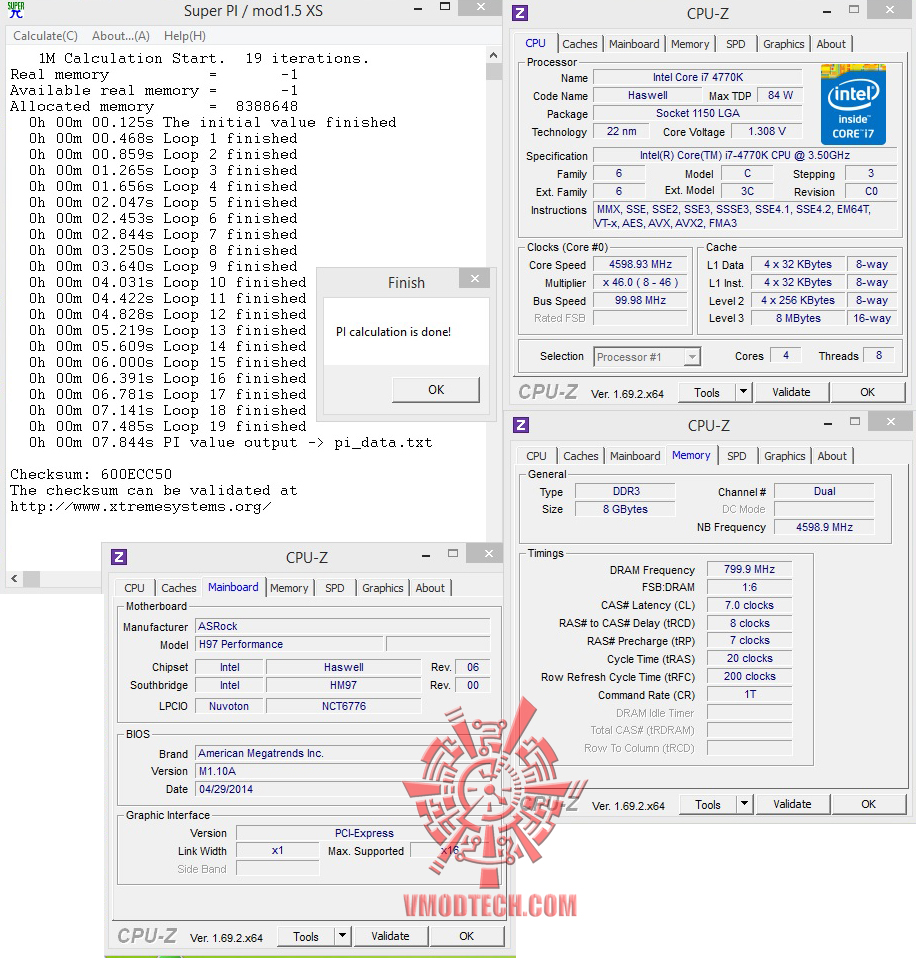
Task: Click the BIOS Version field M1.10A
Action: tap(342, 772)
